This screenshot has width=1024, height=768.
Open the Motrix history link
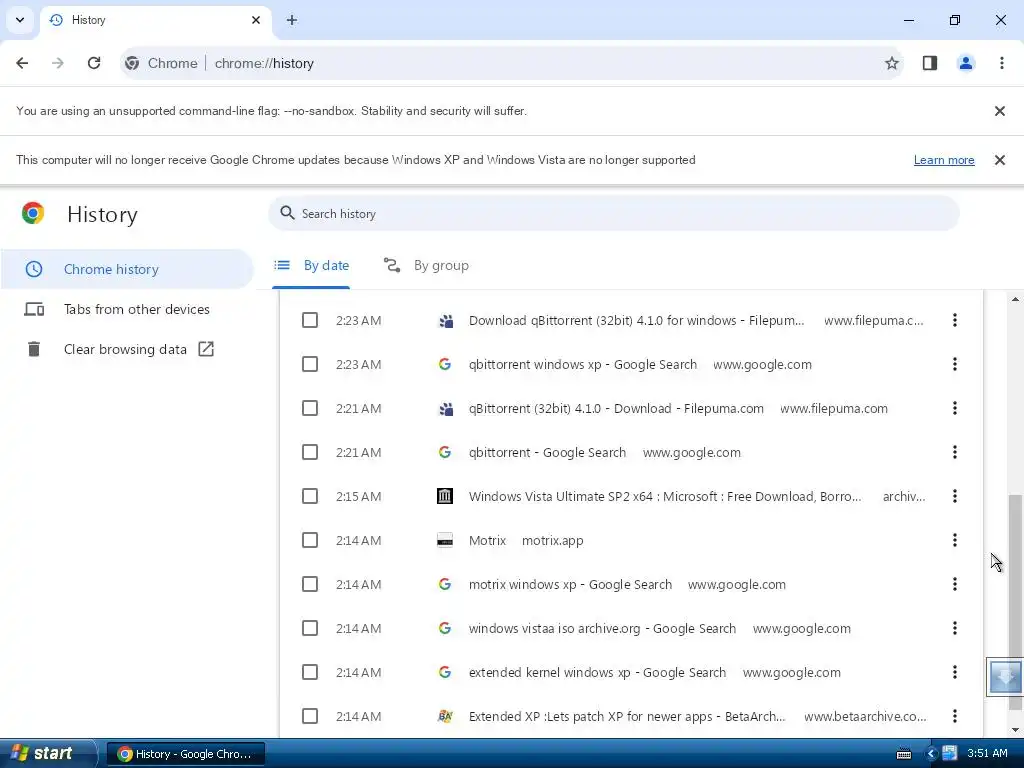[x=487, y=541]
